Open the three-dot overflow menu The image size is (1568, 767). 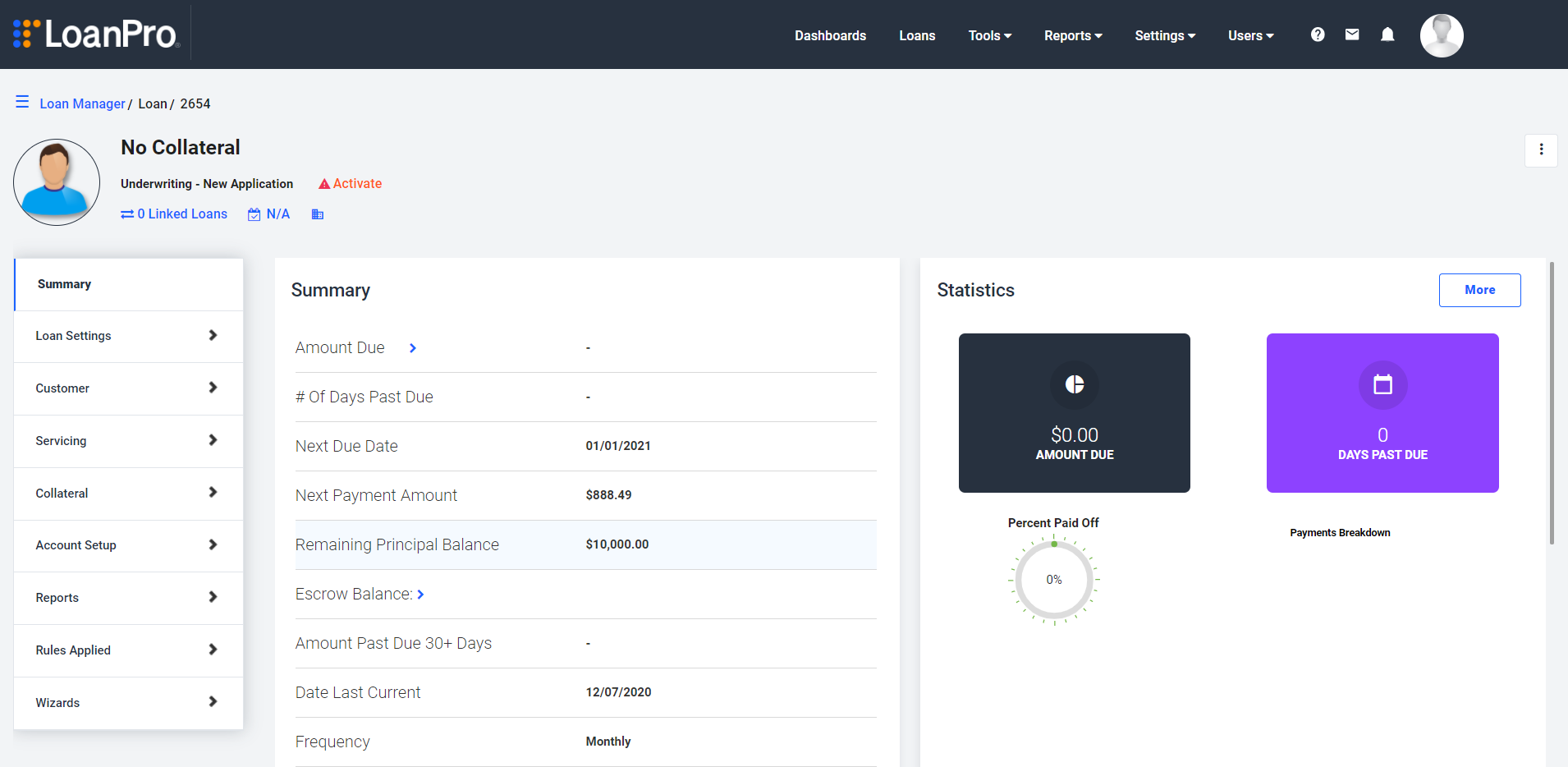[x=1541, y=150]
